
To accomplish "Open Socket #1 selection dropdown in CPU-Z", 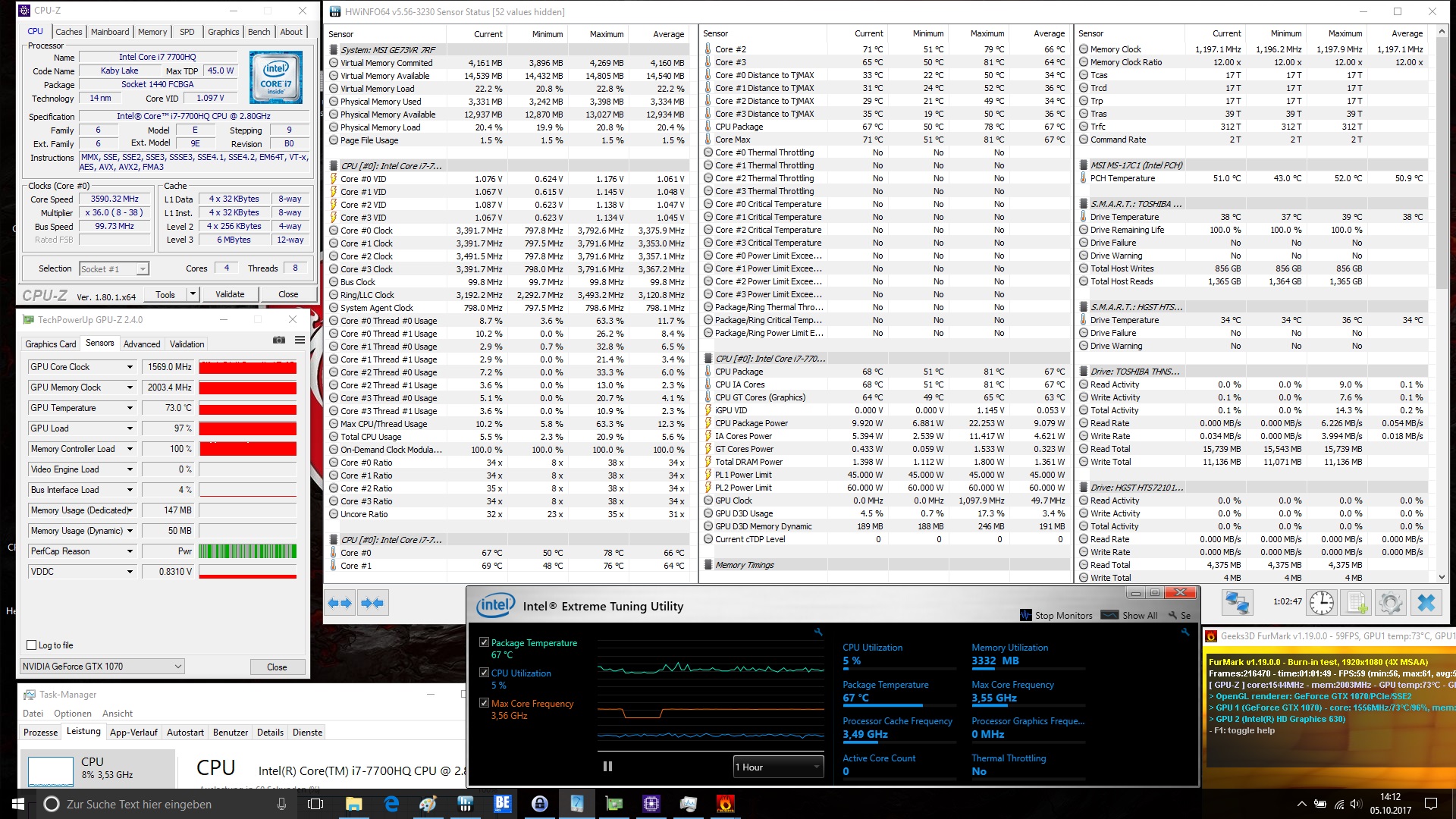I will click(114, 268).
